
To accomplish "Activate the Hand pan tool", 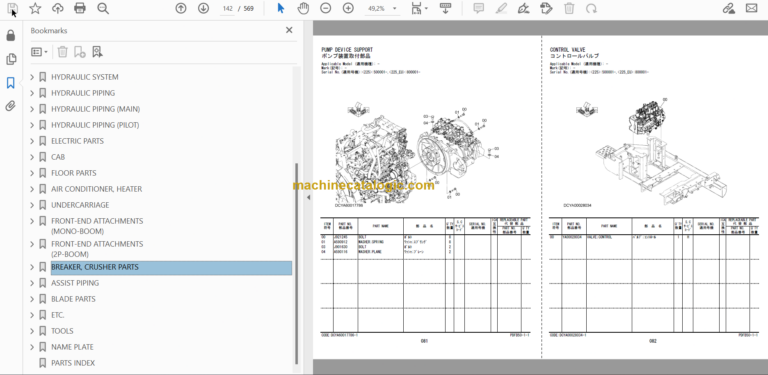I will point(303,8).
